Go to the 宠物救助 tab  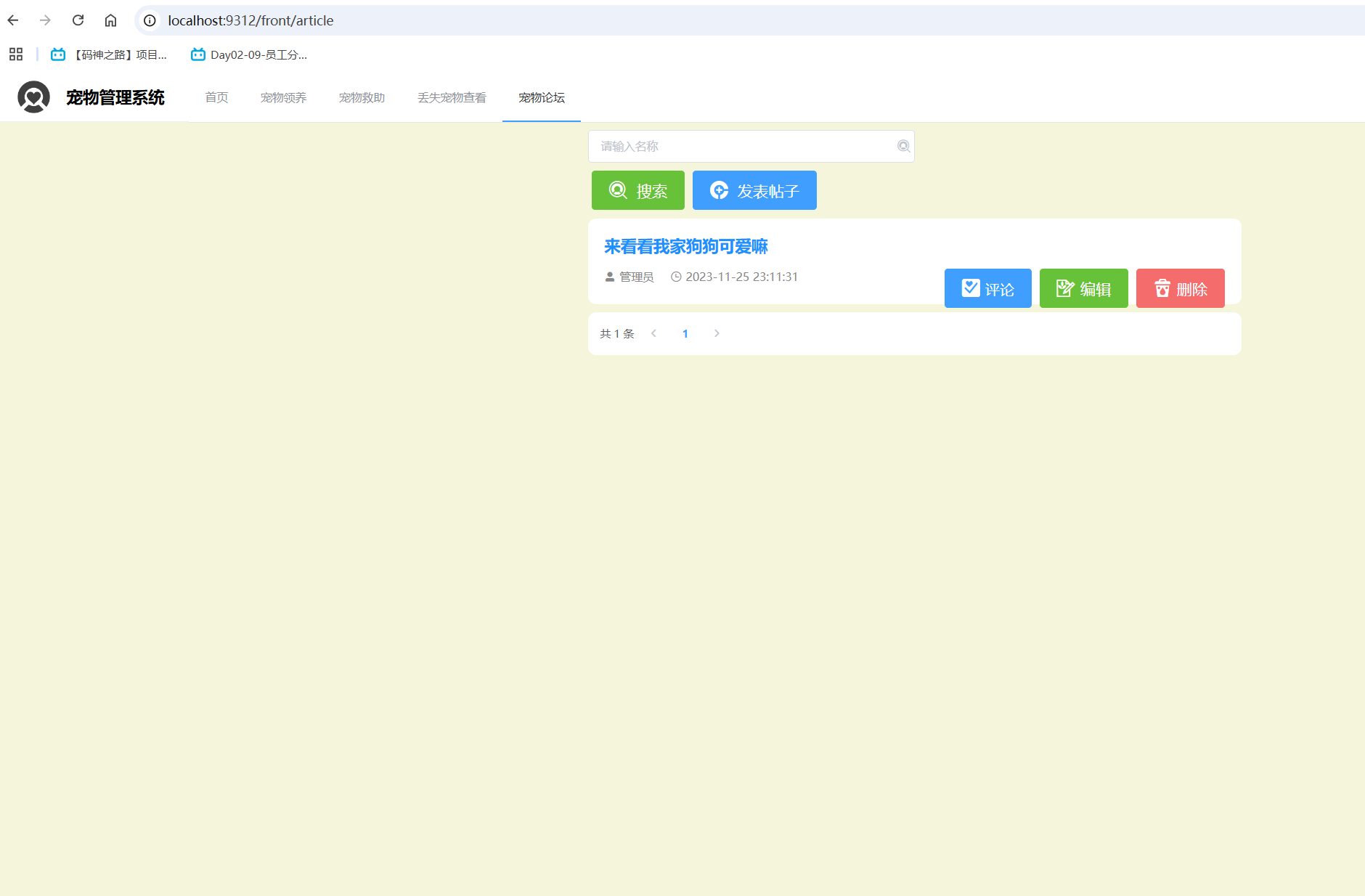click(362, 97)
